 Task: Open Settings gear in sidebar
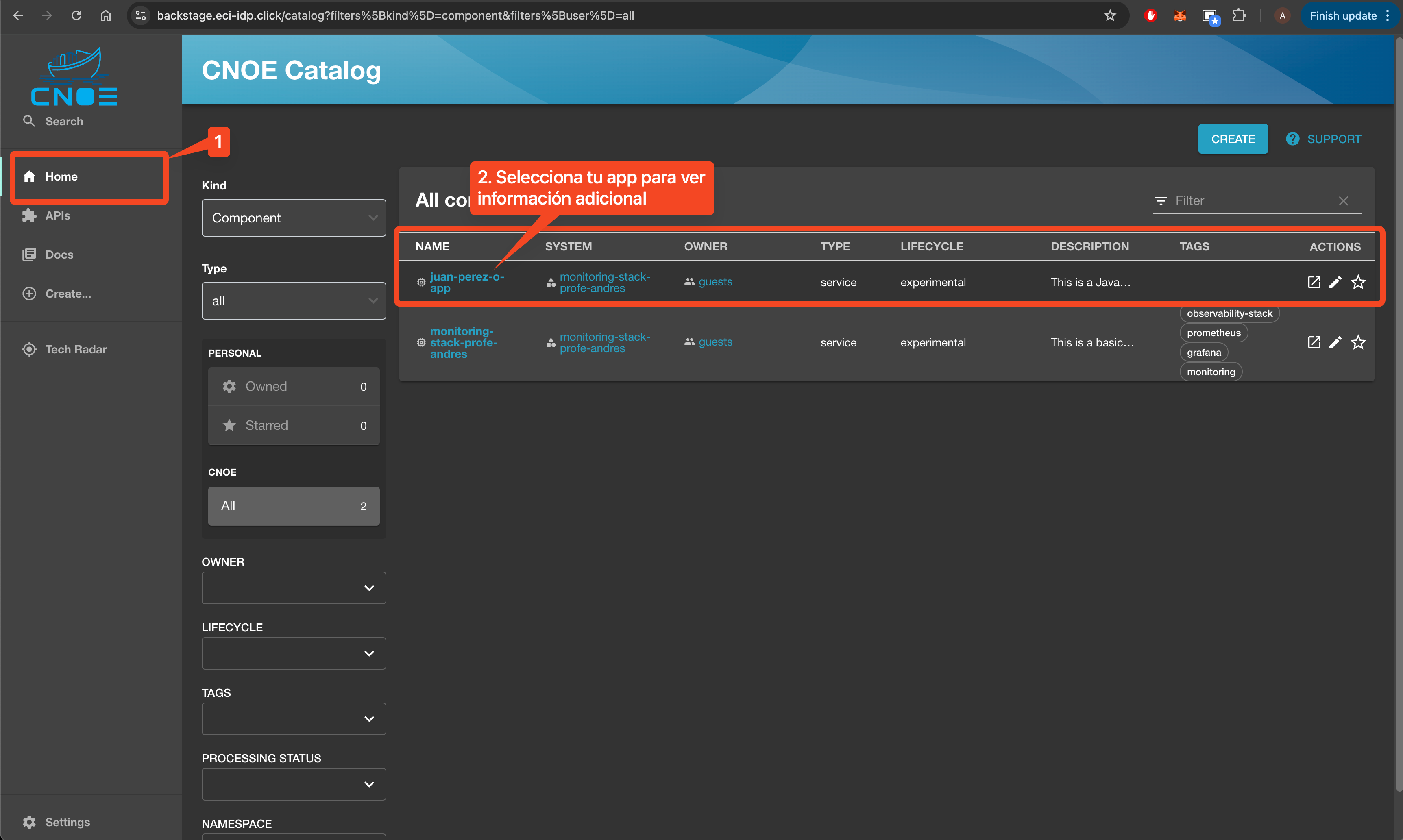pyautogui.click(x=29, y=822)
